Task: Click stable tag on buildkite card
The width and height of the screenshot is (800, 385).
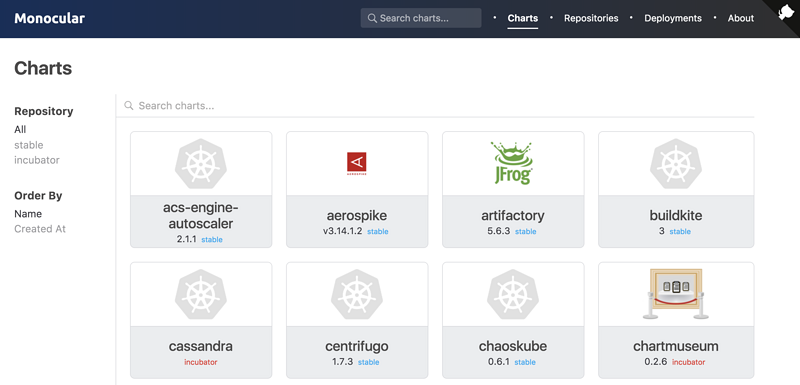Action: [680, 232]
